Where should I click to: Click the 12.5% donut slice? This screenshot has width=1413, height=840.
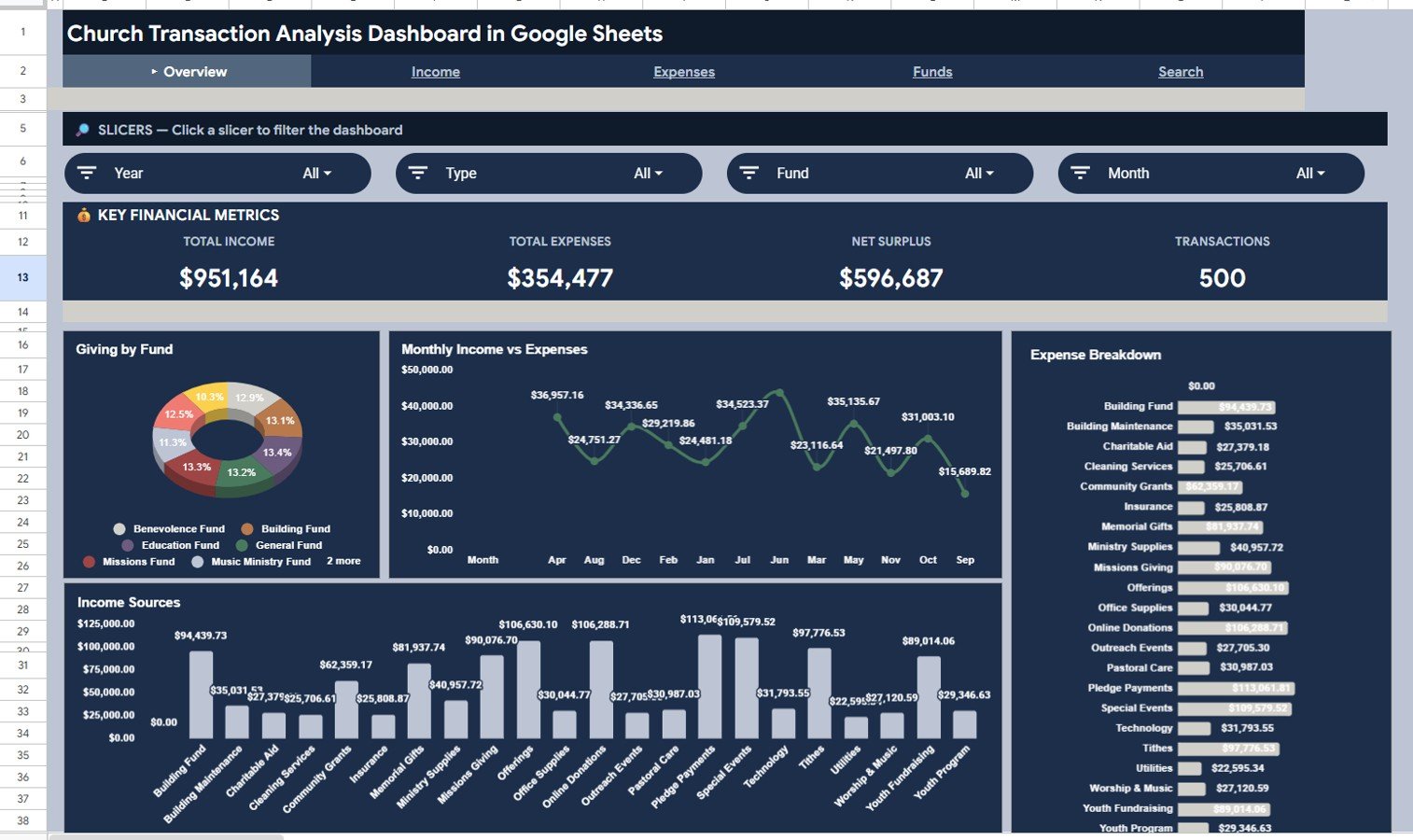(x=179, y=414)
